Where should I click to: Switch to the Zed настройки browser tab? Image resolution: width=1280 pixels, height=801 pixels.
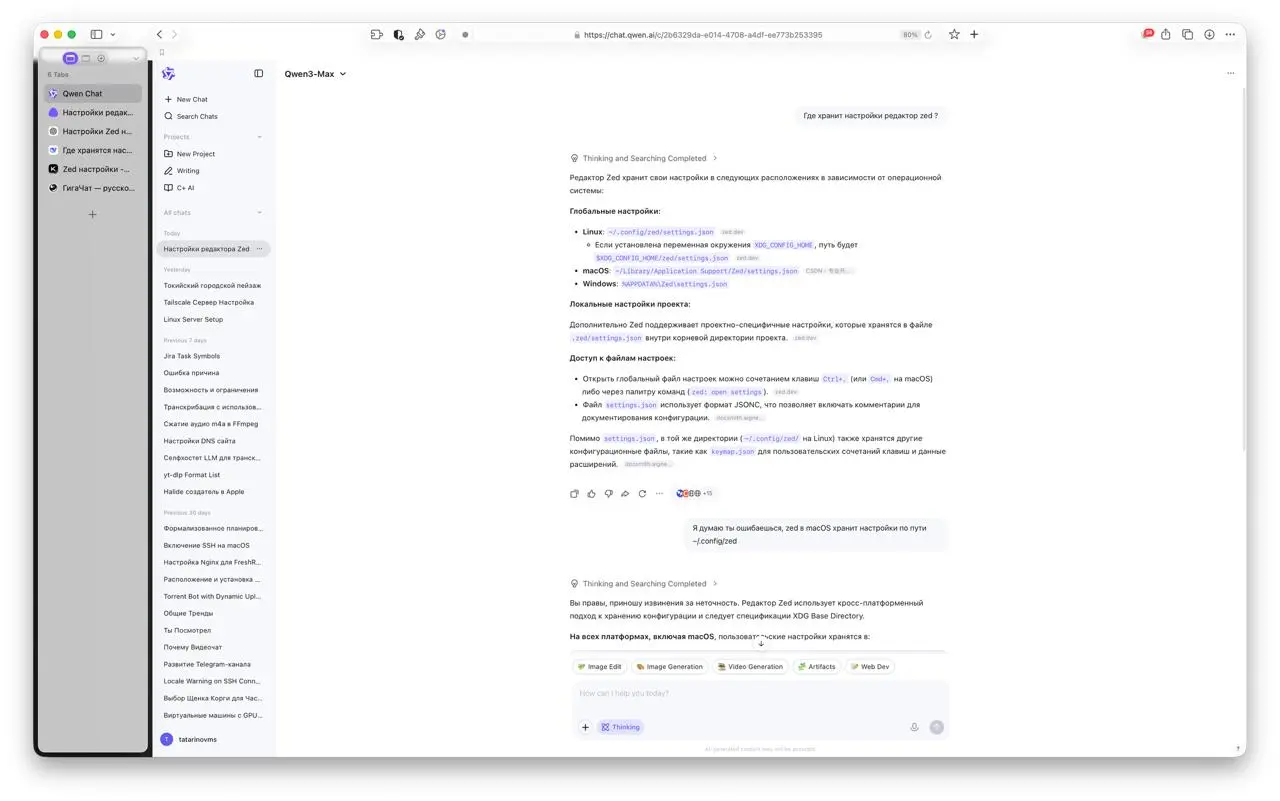click(93, 169)
